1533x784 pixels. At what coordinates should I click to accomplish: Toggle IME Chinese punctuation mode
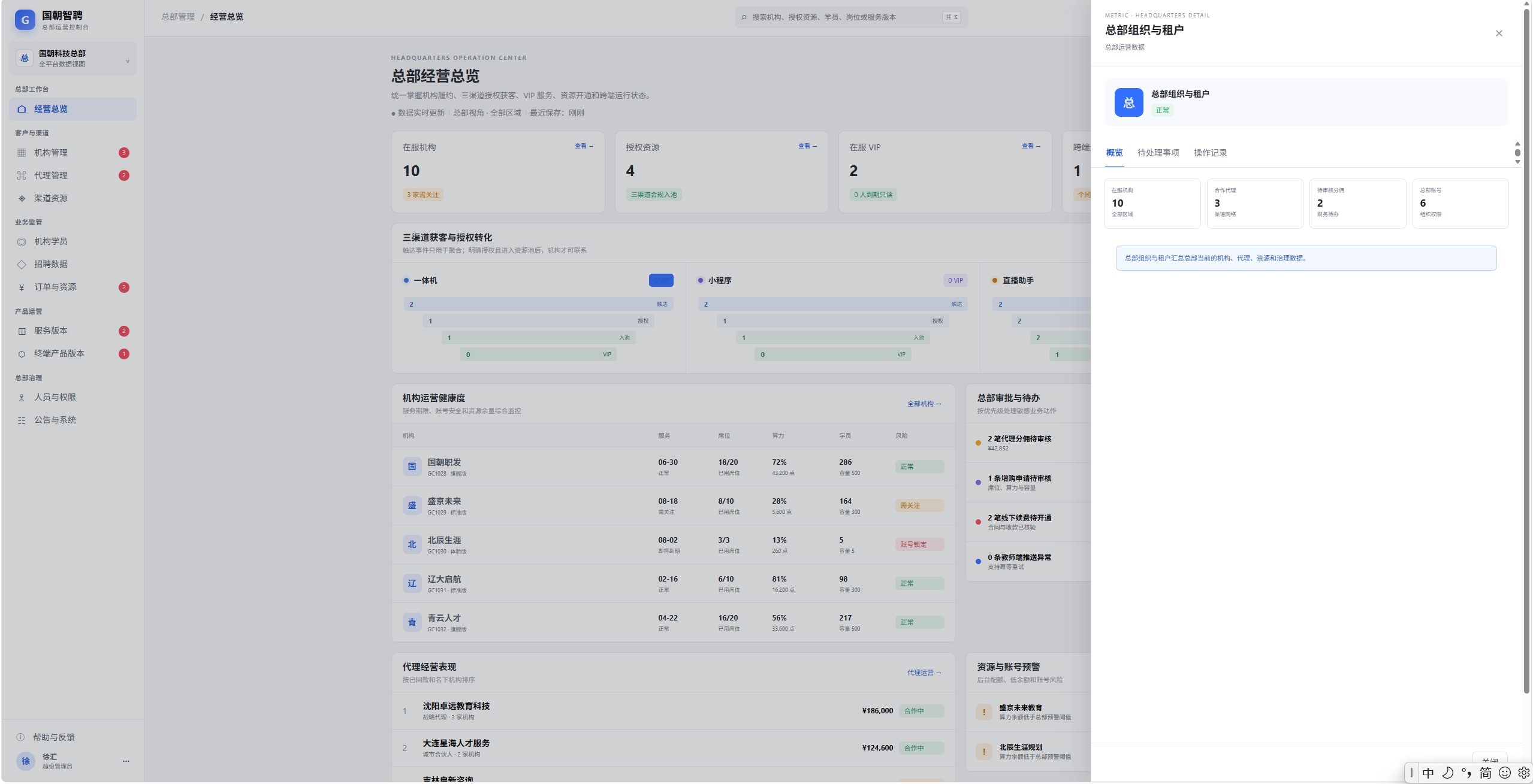pyautogui.click(x=1466, y=773)
